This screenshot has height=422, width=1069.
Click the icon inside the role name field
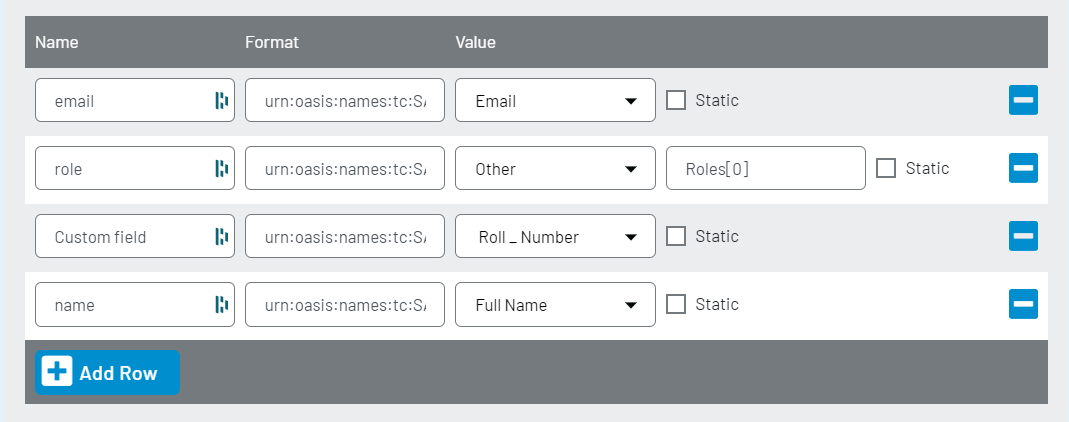[x=222, y=169]
